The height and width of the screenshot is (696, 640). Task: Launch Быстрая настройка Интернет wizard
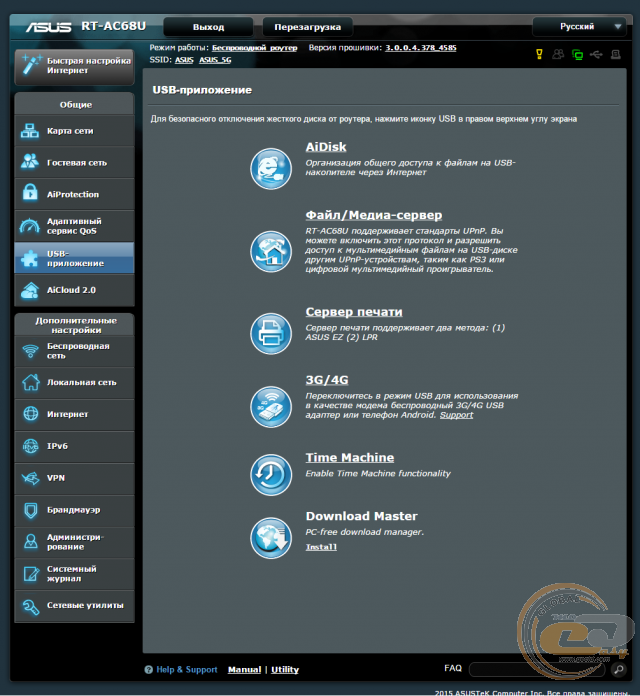(75, 67)
